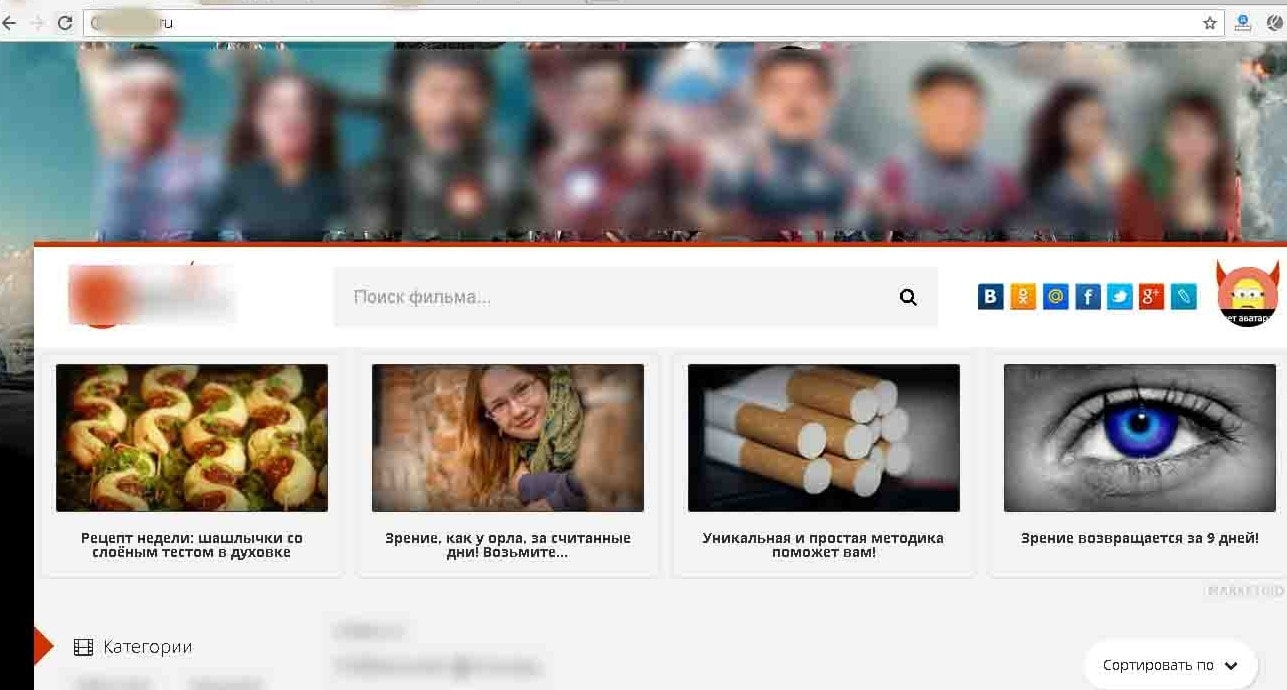Image resolution: width=1287 pixels, height=690 pixels.
Task: Reload the page in browser
Action: (65, 23)
